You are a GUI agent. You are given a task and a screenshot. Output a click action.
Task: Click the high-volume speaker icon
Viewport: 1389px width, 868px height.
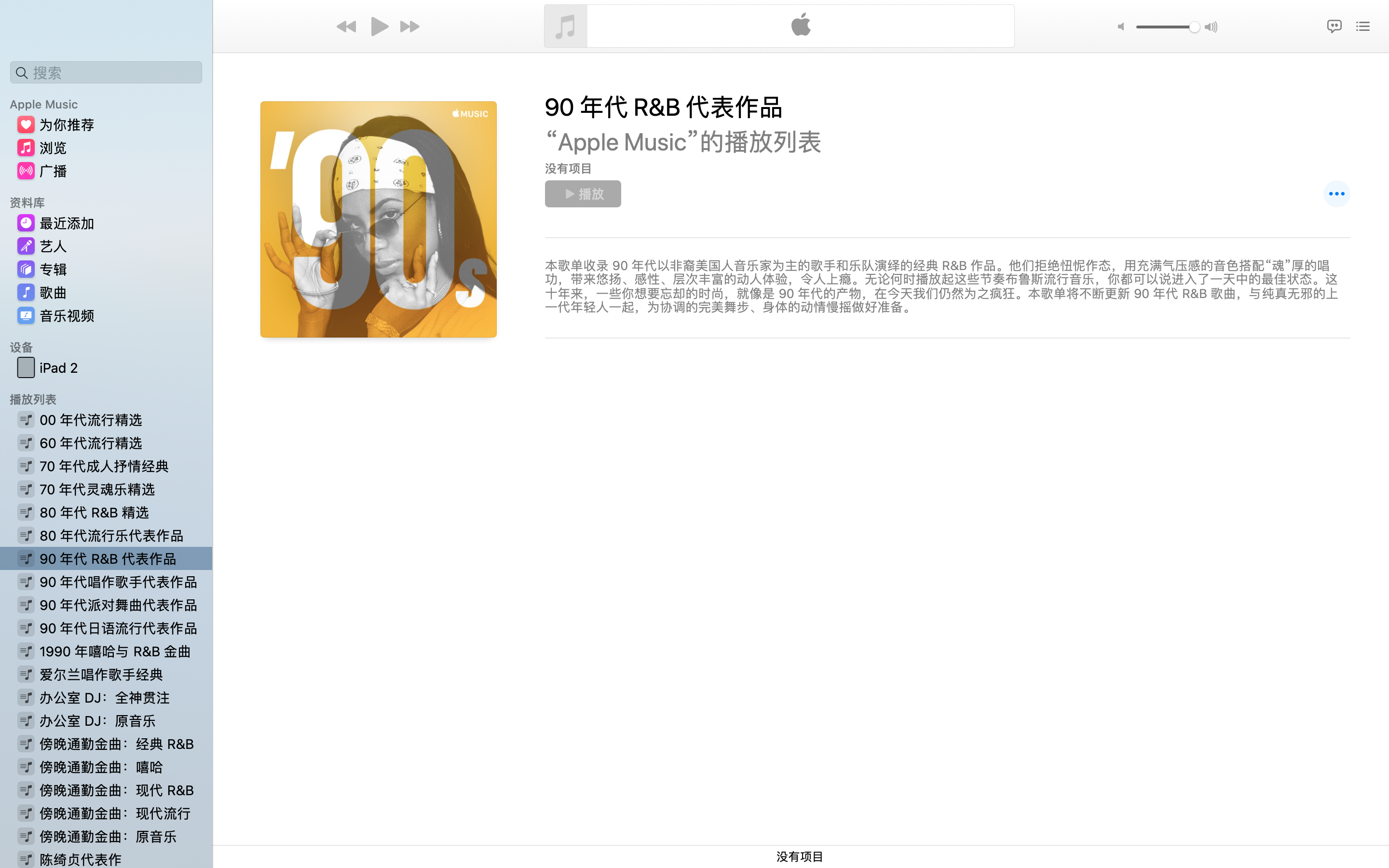point(1211,27)
